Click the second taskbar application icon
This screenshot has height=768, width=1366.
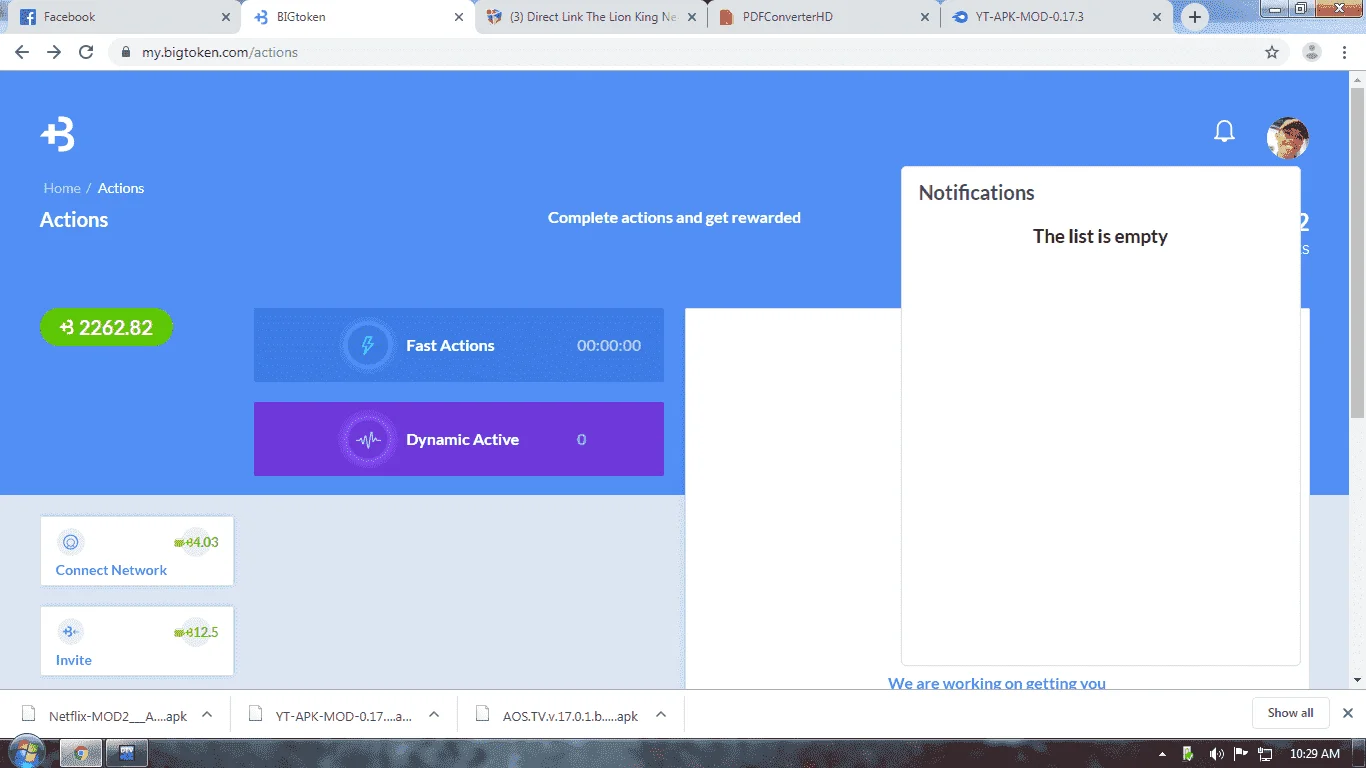127,753
